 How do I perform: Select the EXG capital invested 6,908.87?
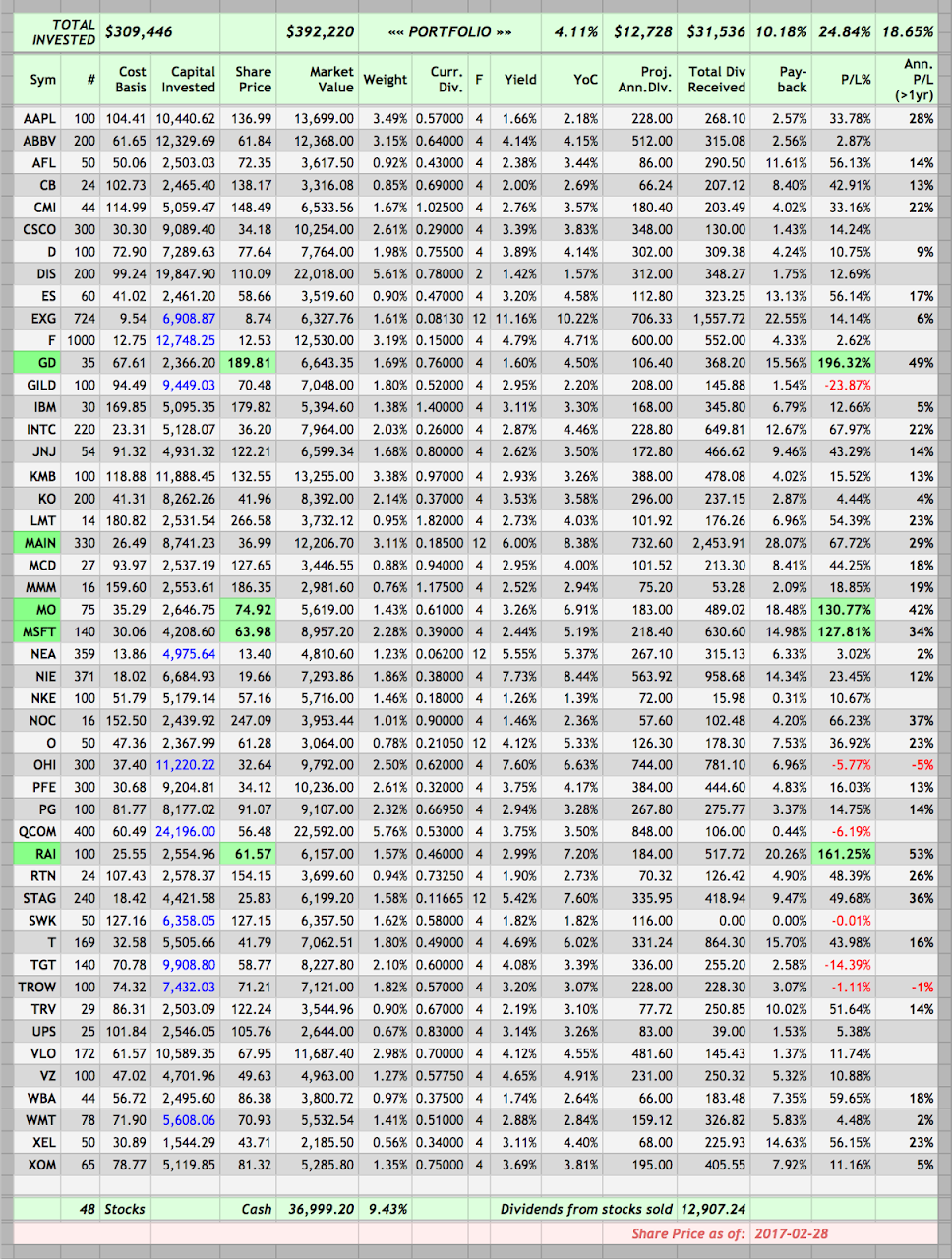(189, 319)
